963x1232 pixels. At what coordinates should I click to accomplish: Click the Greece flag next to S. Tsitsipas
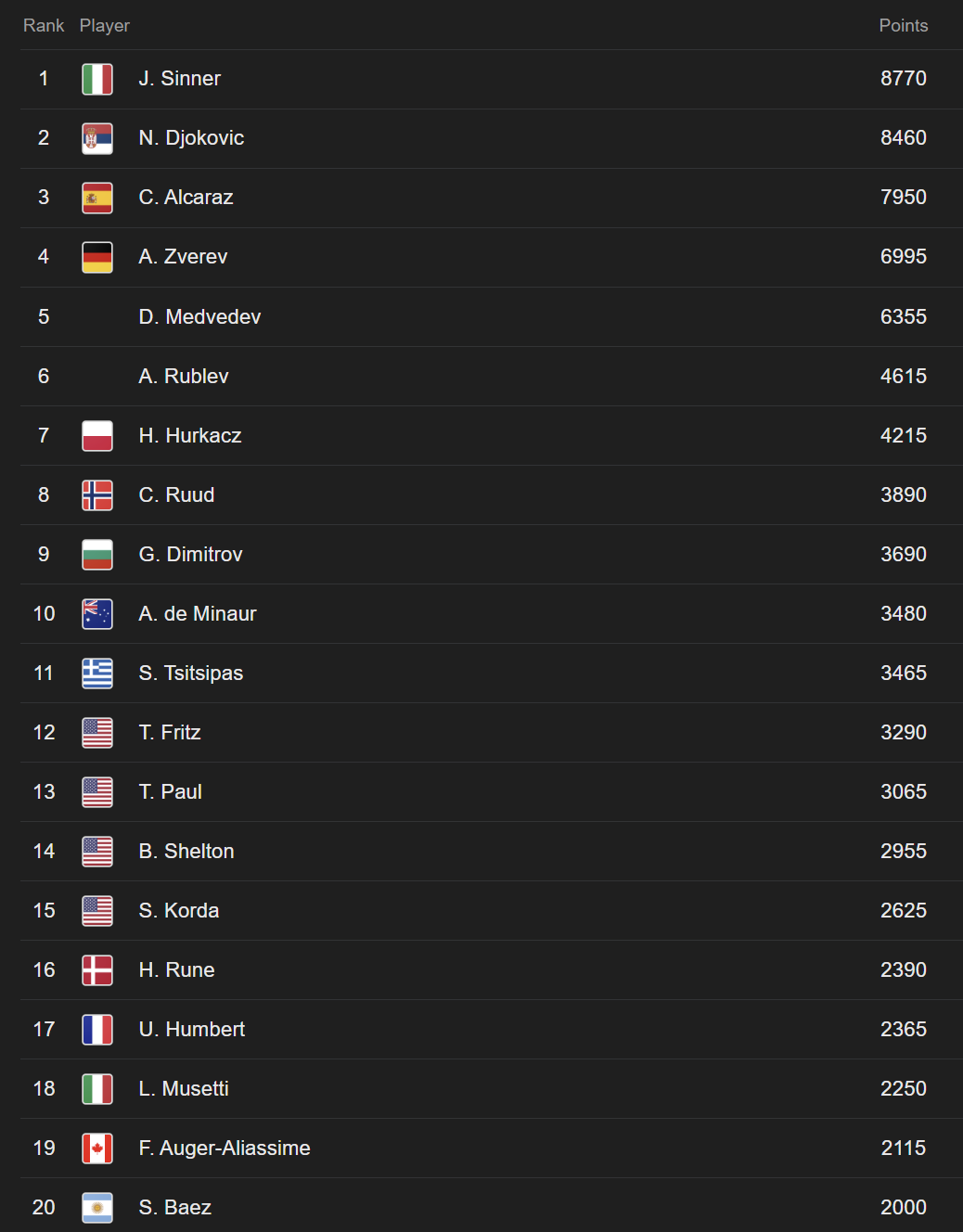coord(97,673)
